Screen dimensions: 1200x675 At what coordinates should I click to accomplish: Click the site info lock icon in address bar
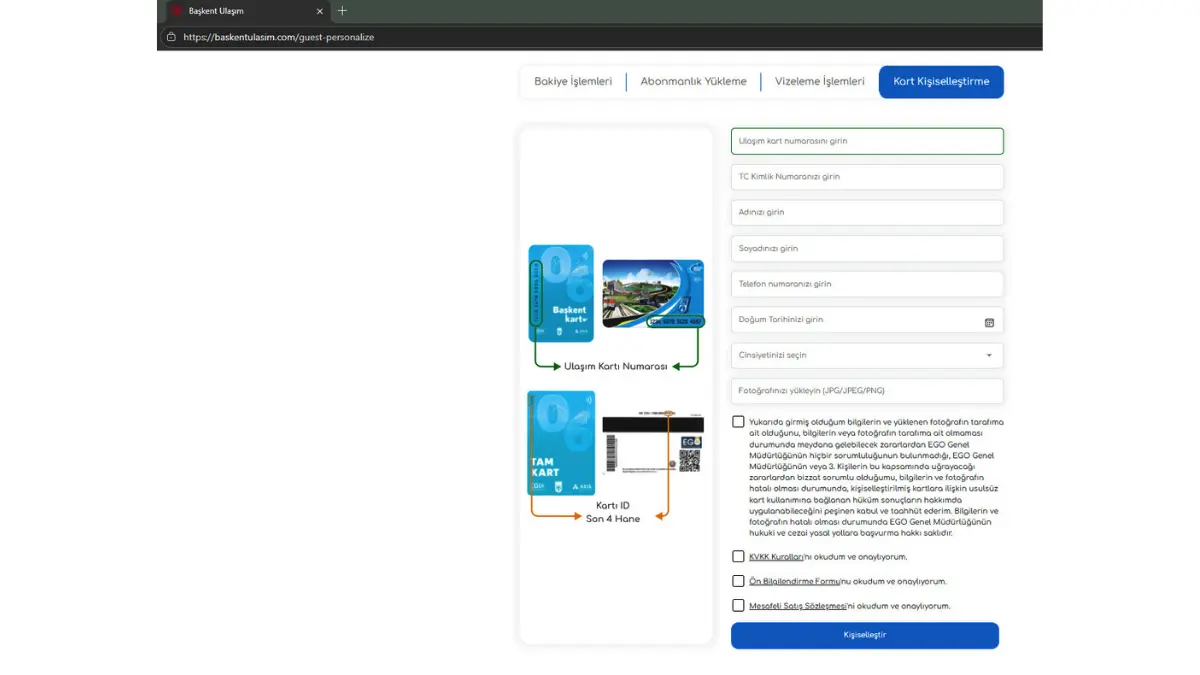pyautogui.click(x=171, y=37)
